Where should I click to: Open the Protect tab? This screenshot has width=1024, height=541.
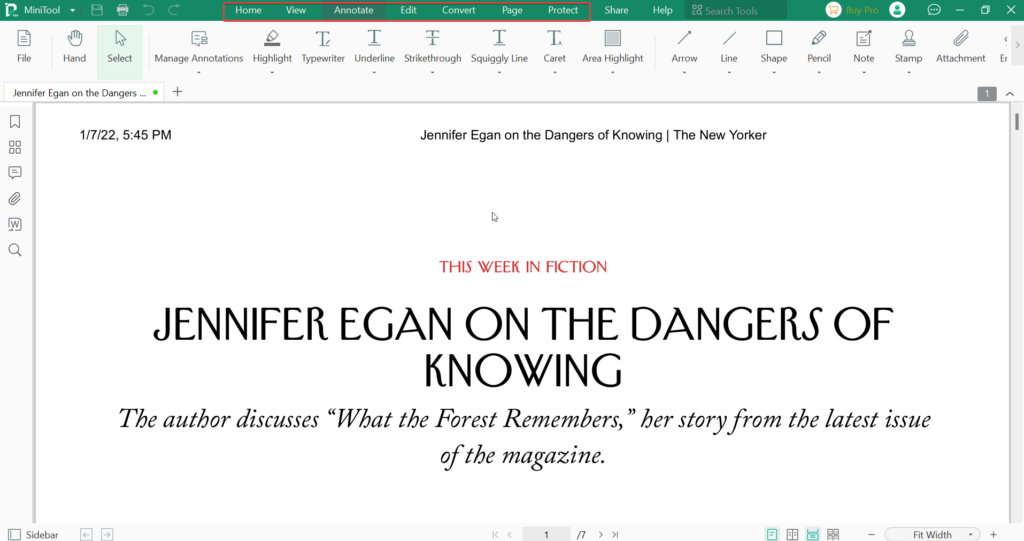click(x=563, y=10)
